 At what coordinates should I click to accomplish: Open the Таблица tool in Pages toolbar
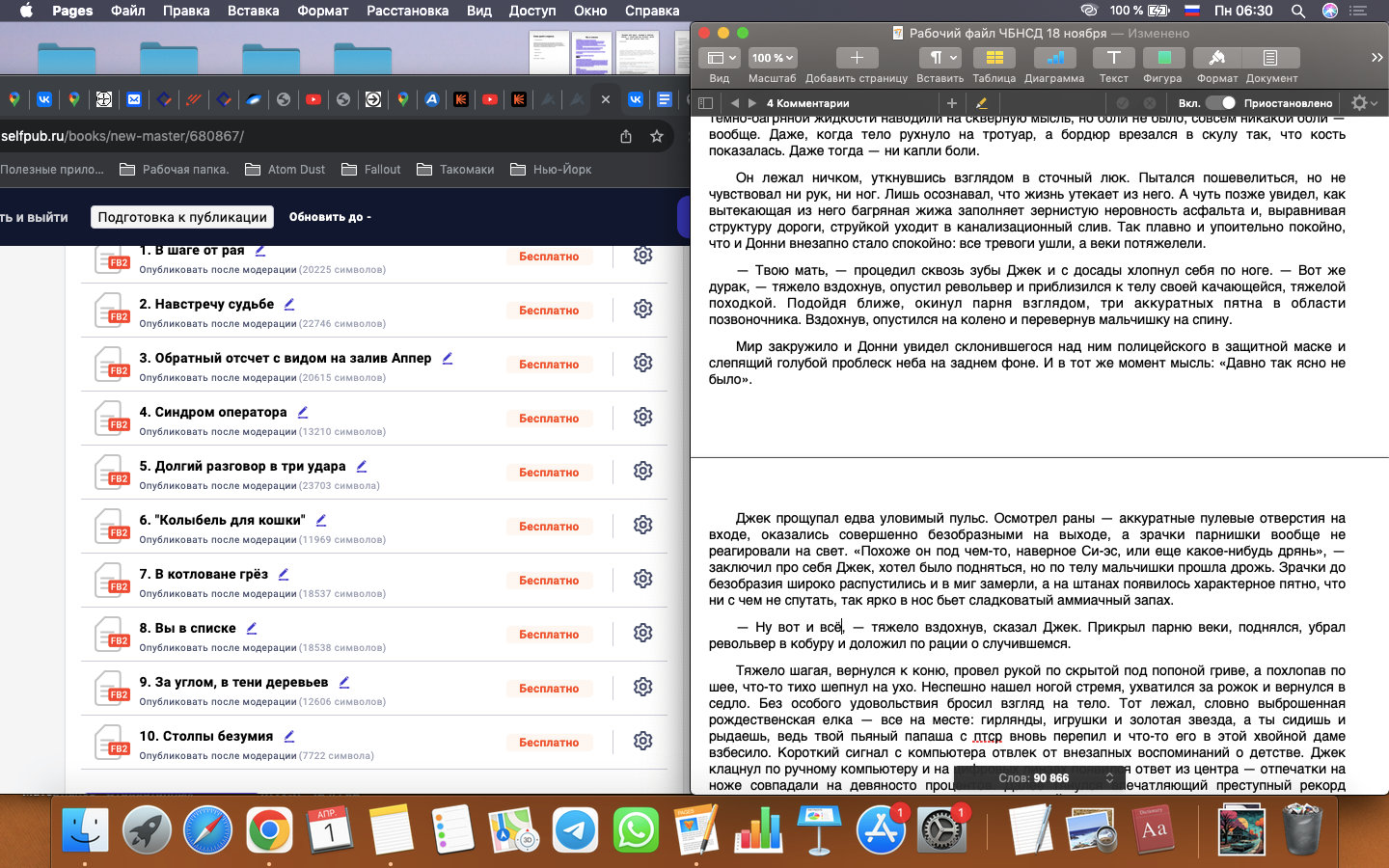coord(994,58)
